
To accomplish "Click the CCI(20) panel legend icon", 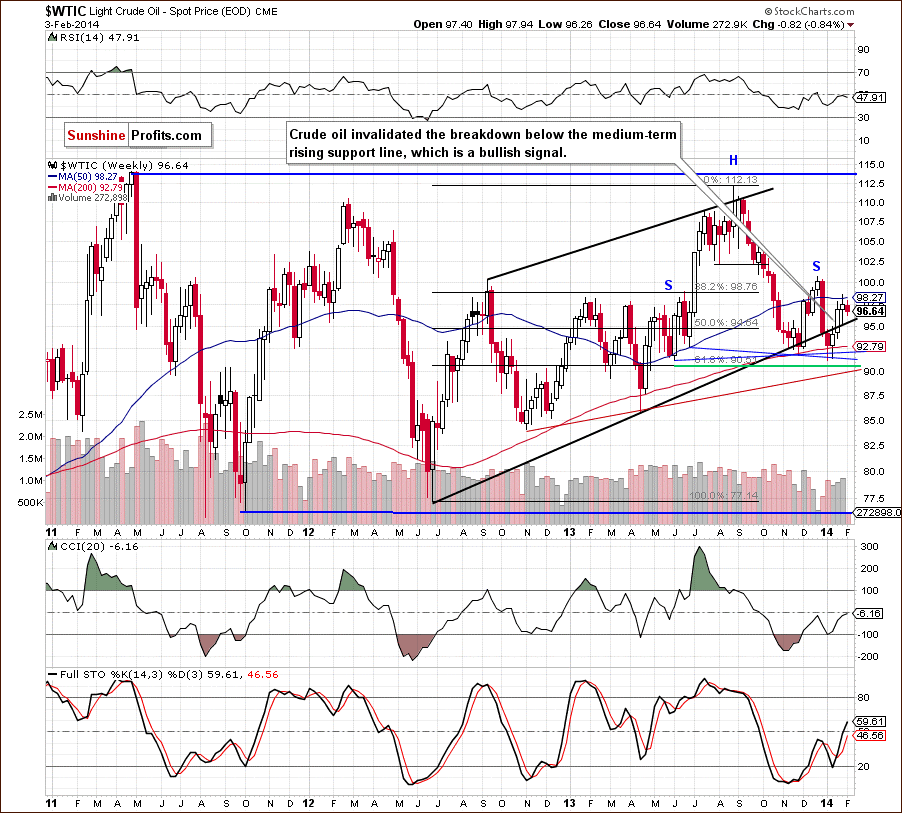I will 52,547.
